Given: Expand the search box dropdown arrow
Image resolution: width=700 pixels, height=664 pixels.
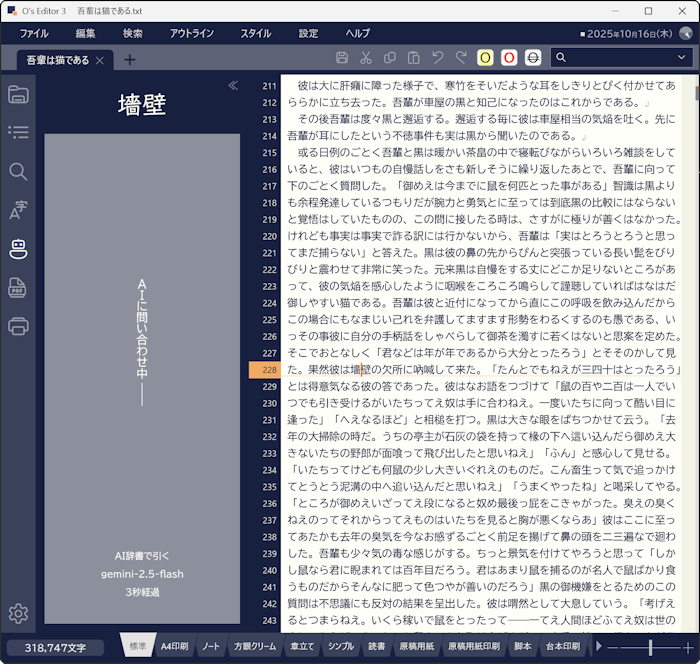Looking at the screenshot, I should tap(682, 59).
